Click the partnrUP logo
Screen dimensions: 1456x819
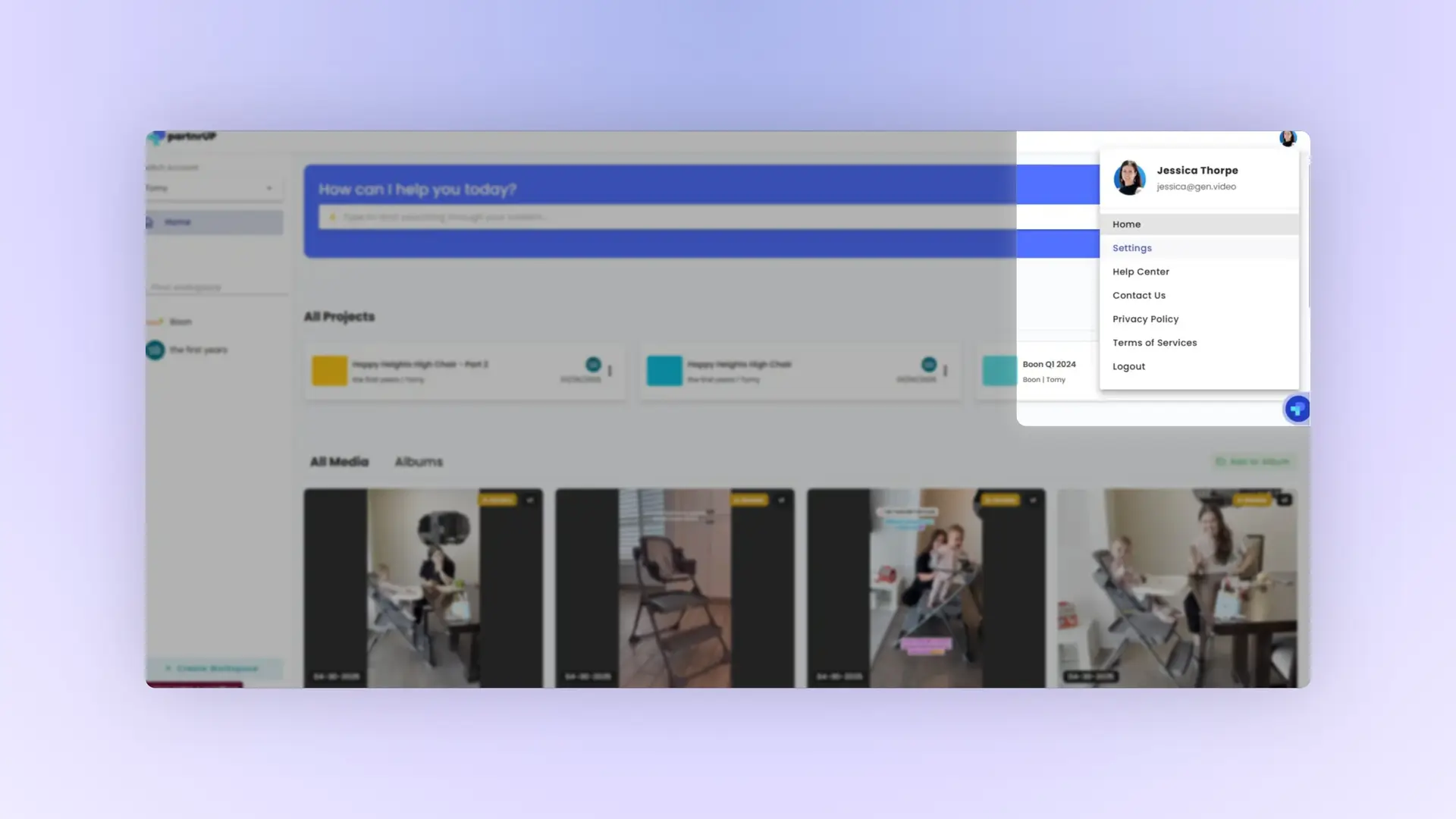click(182, 138)
